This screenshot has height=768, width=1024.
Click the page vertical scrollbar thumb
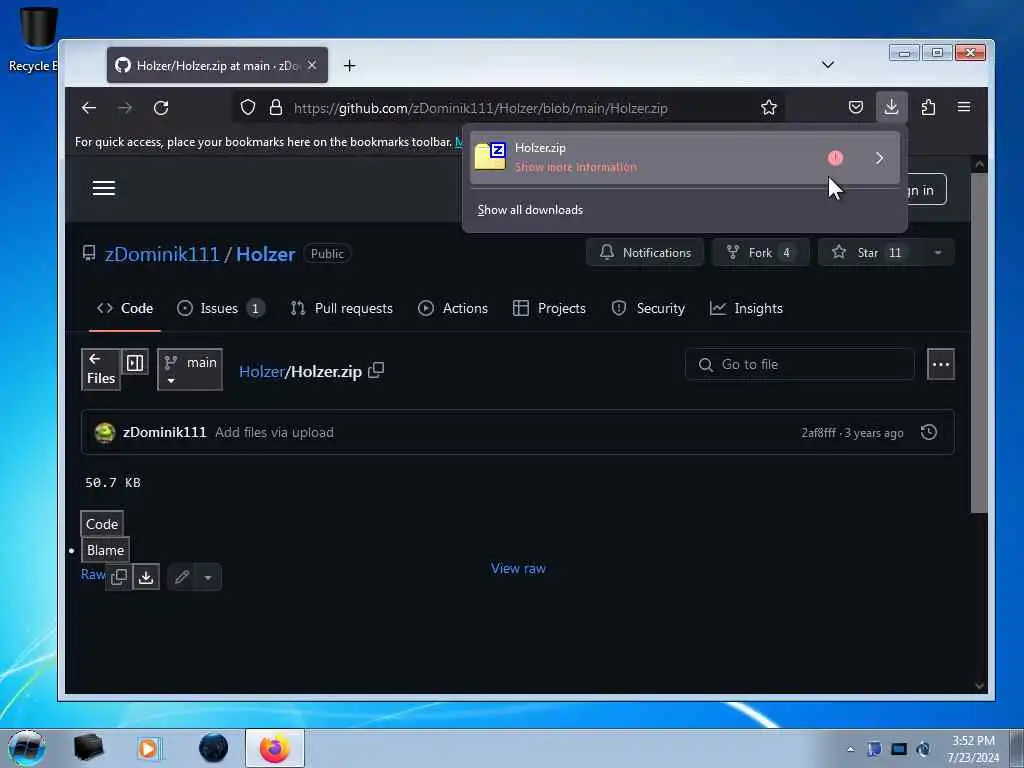coord(979,343)
